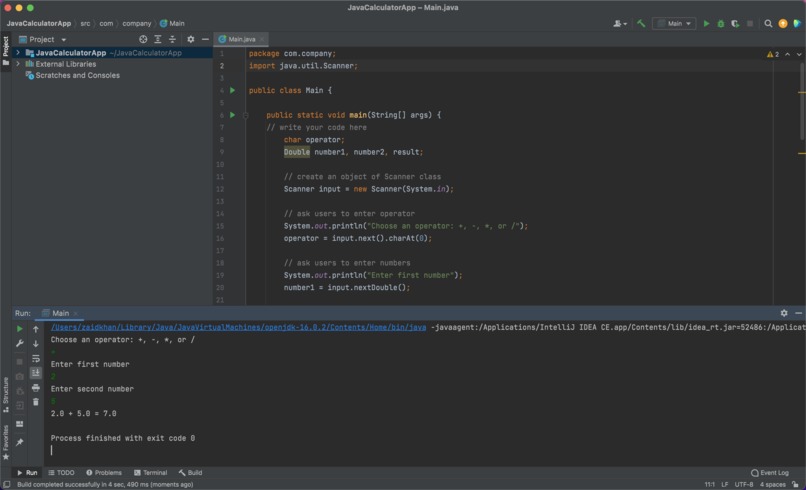The height and width of the screenshot is (490, 806).
Task: Toggle the Structure side tool window
Action: (x=6, y=395)
